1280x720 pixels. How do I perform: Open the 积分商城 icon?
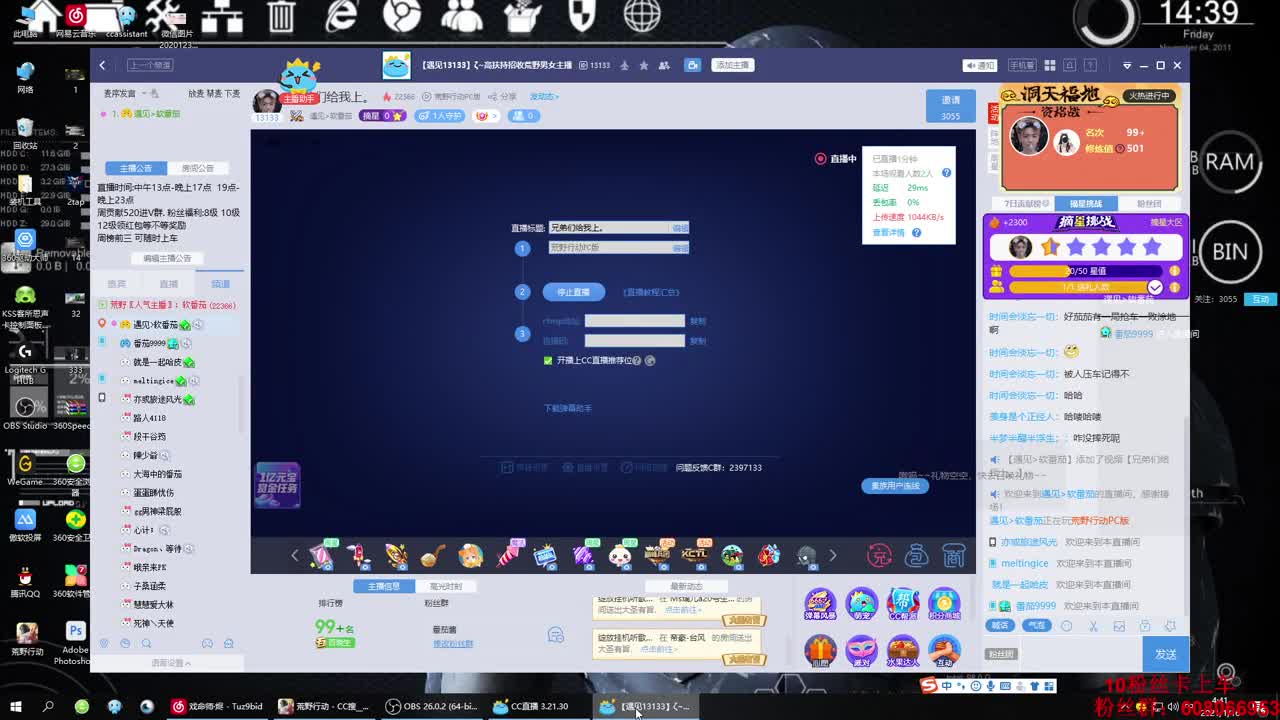tap(943, 604)
